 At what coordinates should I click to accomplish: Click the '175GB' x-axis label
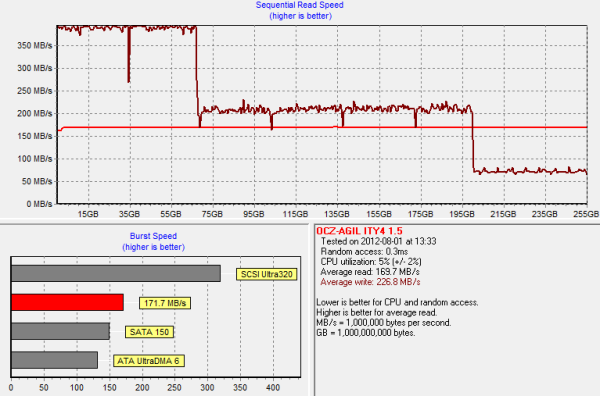[420, 214]
